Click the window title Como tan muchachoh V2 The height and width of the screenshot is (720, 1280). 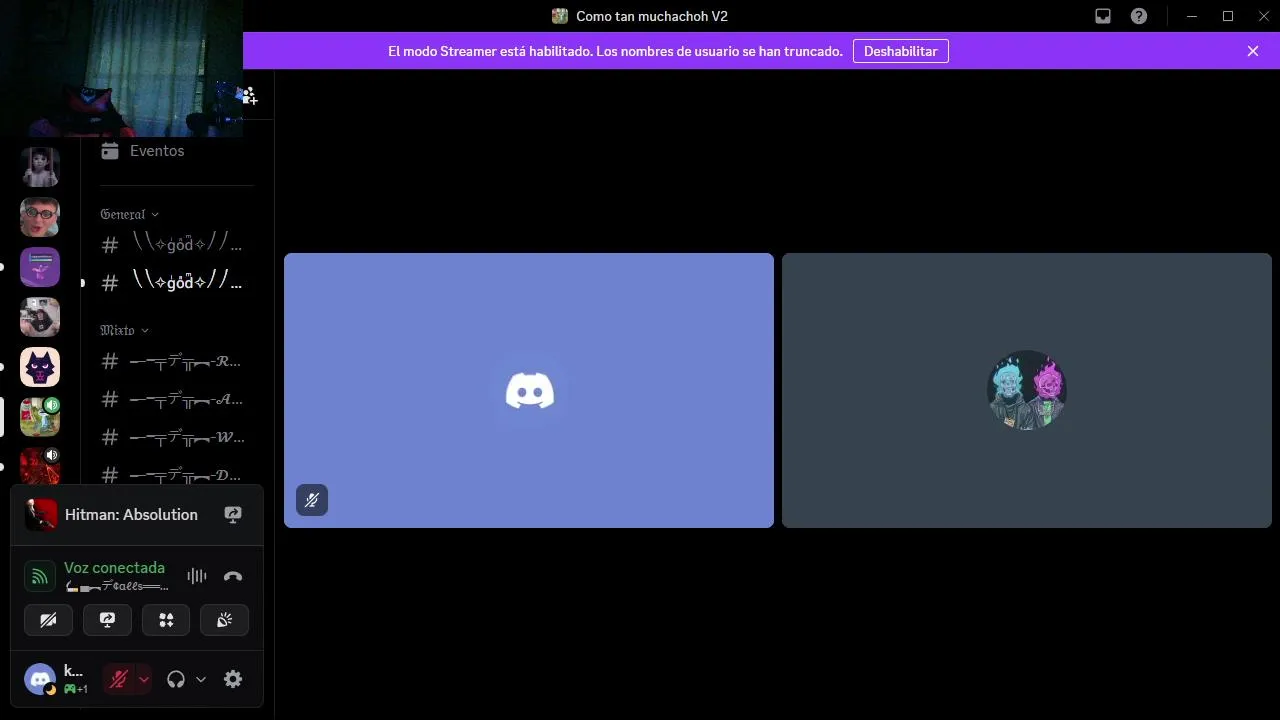tap(652, 16)
